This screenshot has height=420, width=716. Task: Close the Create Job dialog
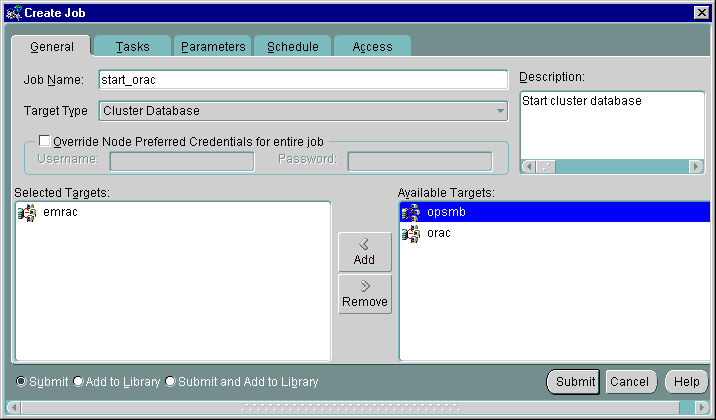701,11
